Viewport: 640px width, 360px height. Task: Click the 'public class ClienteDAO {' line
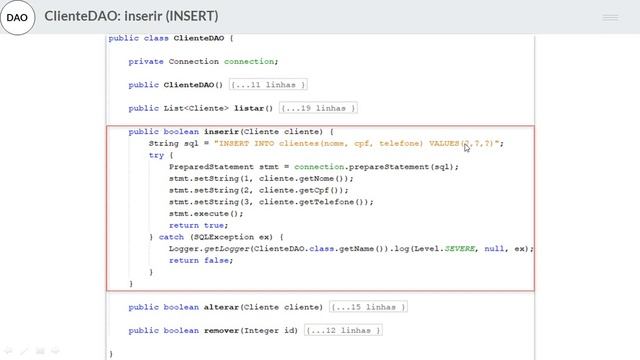(171, 38)
